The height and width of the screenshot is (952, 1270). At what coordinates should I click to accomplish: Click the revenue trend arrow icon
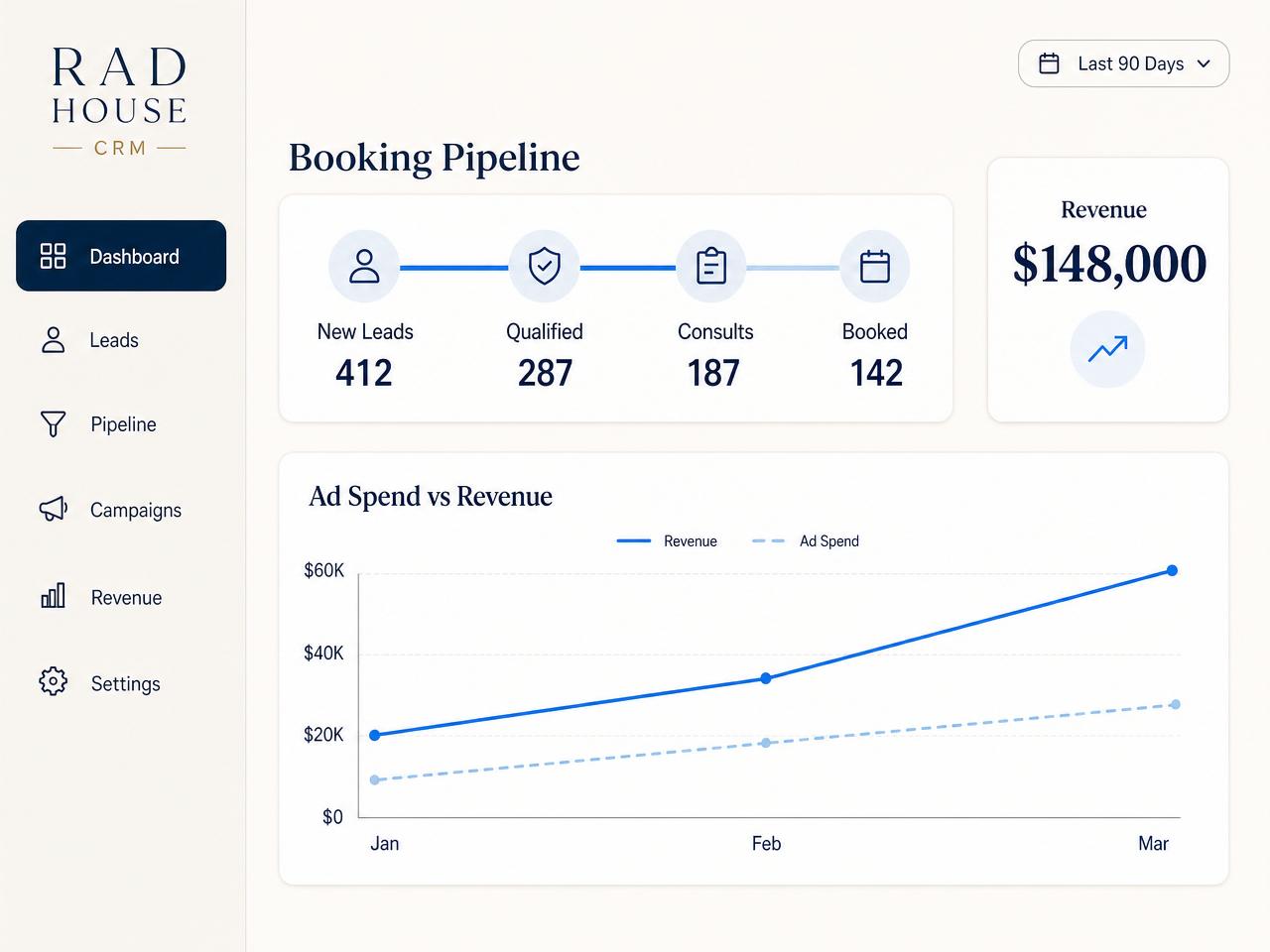click(1107, 349)
